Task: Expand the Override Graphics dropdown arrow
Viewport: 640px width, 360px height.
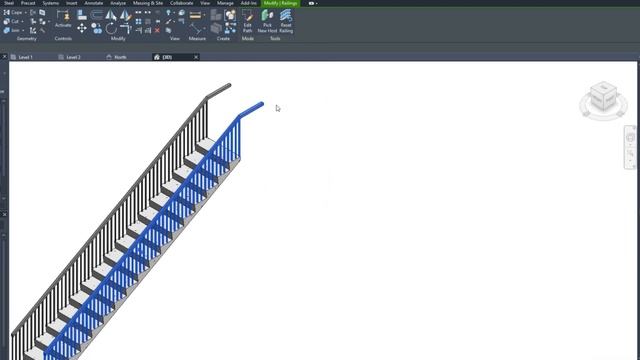Action: 174,22
